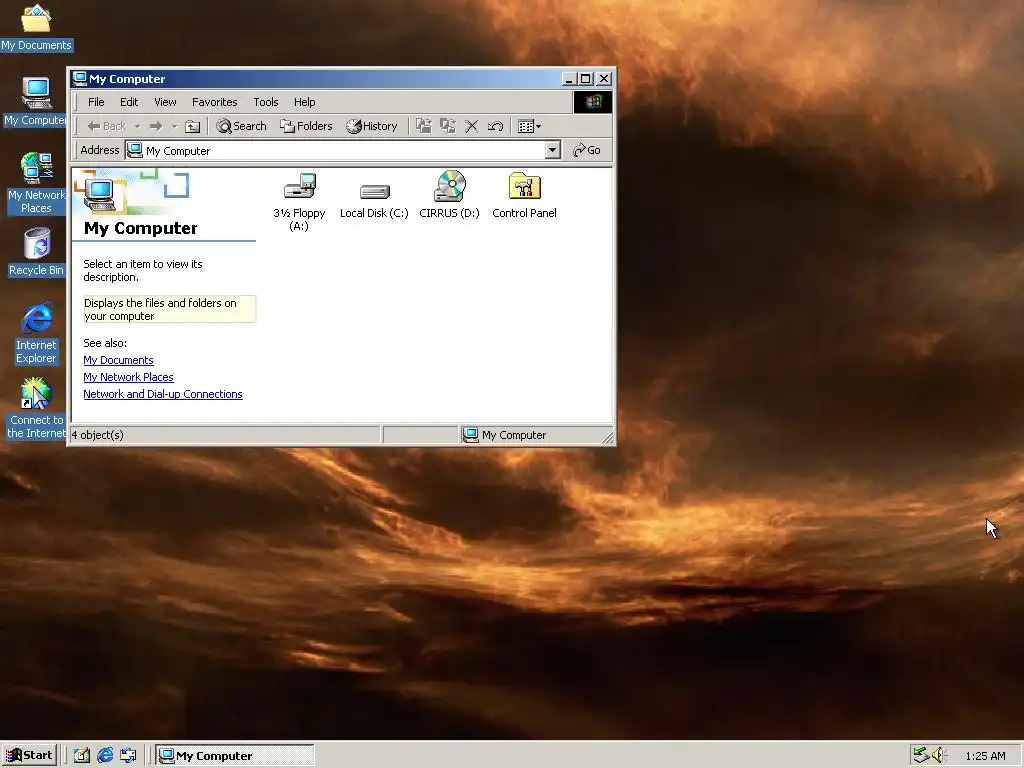Toggle the Folders pane button
The width and height of the screenshot is (1024, 768).
pyautogui.click(x=306, y=126)
